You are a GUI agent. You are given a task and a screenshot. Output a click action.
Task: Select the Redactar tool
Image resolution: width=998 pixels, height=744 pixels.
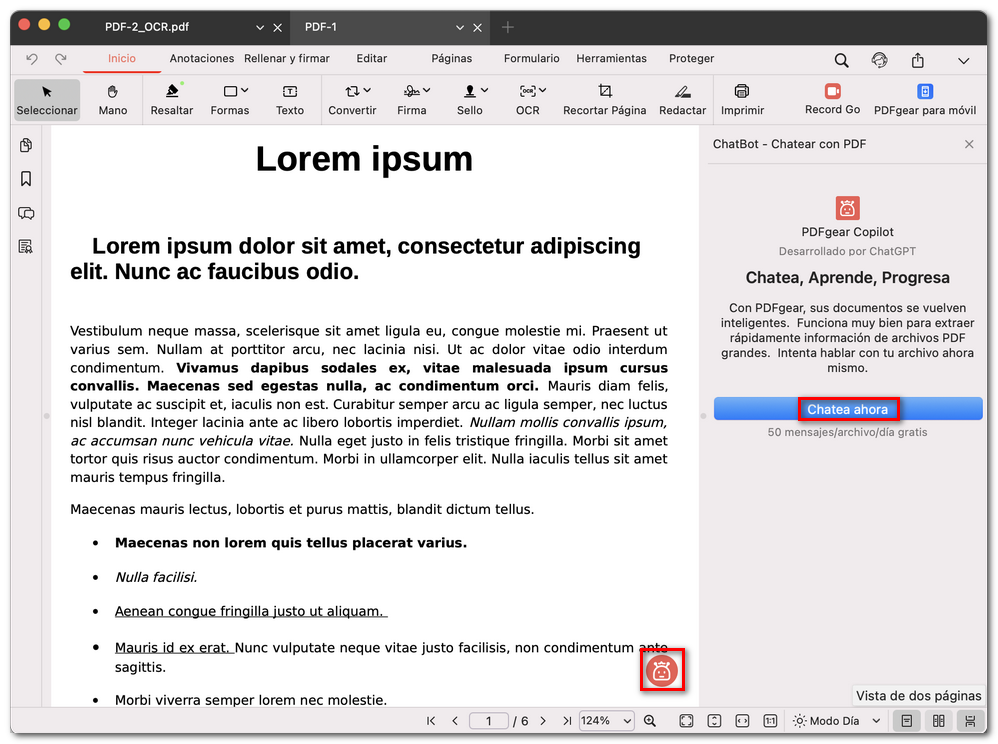[682, 99]
